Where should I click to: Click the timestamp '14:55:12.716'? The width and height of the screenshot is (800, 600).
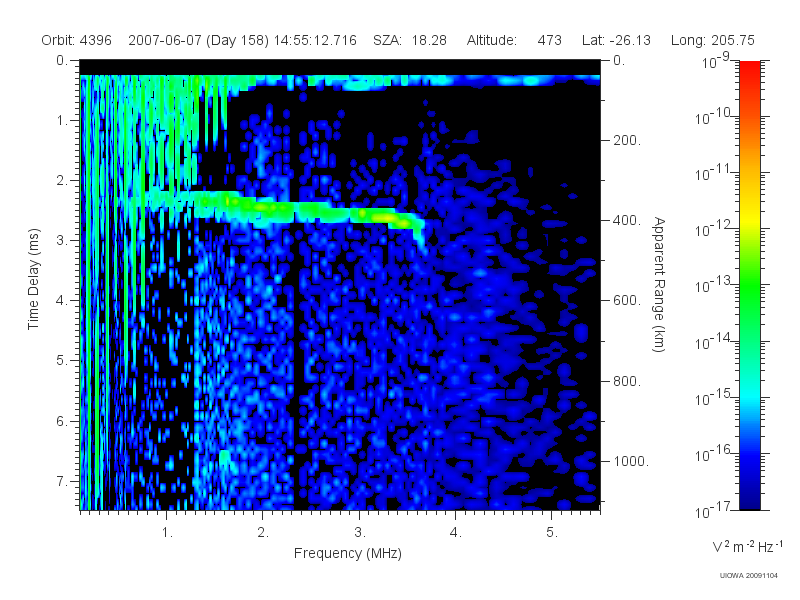pos(315,40)
